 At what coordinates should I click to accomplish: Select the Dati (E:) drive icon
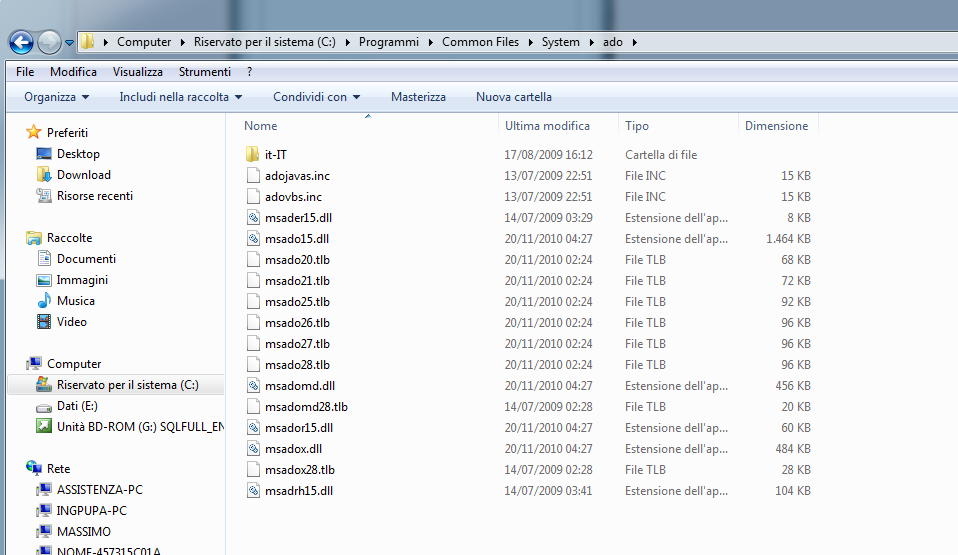pos(44,406)
